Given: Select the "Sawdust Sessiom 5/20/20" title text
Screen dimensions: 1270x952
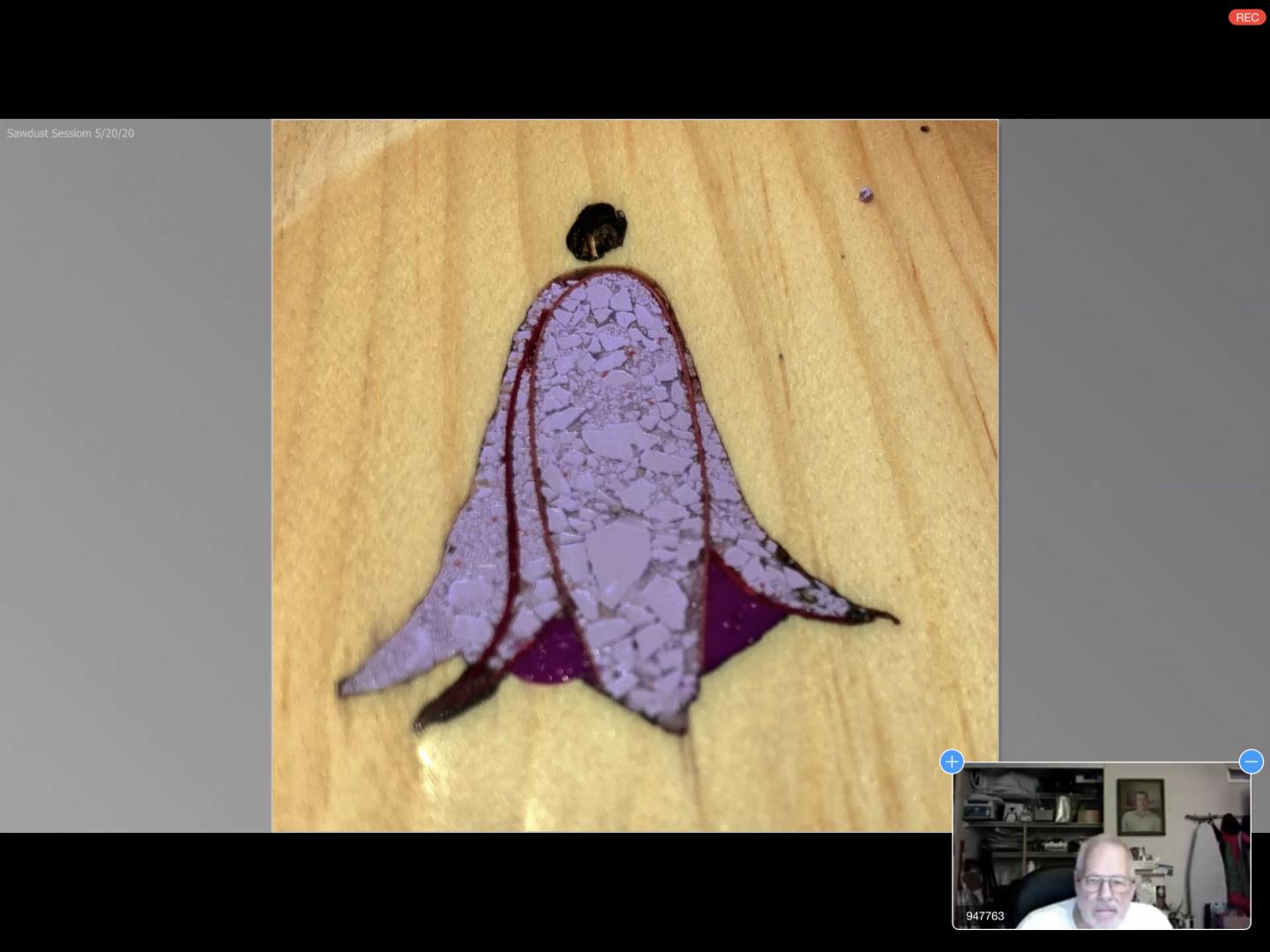Looking at the screenshot, I should [x=71, y=133].
